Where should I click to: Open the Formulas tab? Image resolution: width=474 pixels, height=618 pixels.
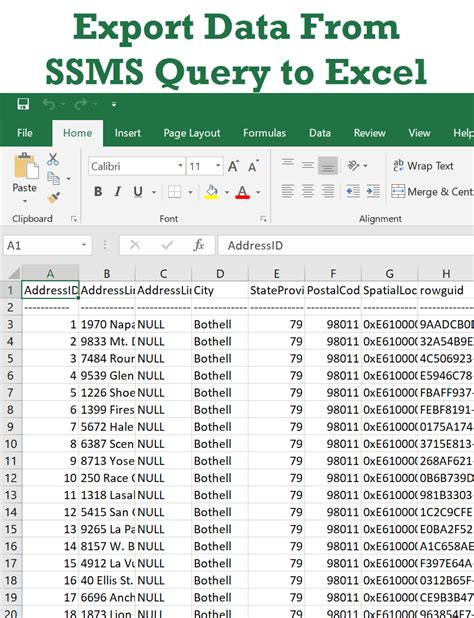(264, 133)
